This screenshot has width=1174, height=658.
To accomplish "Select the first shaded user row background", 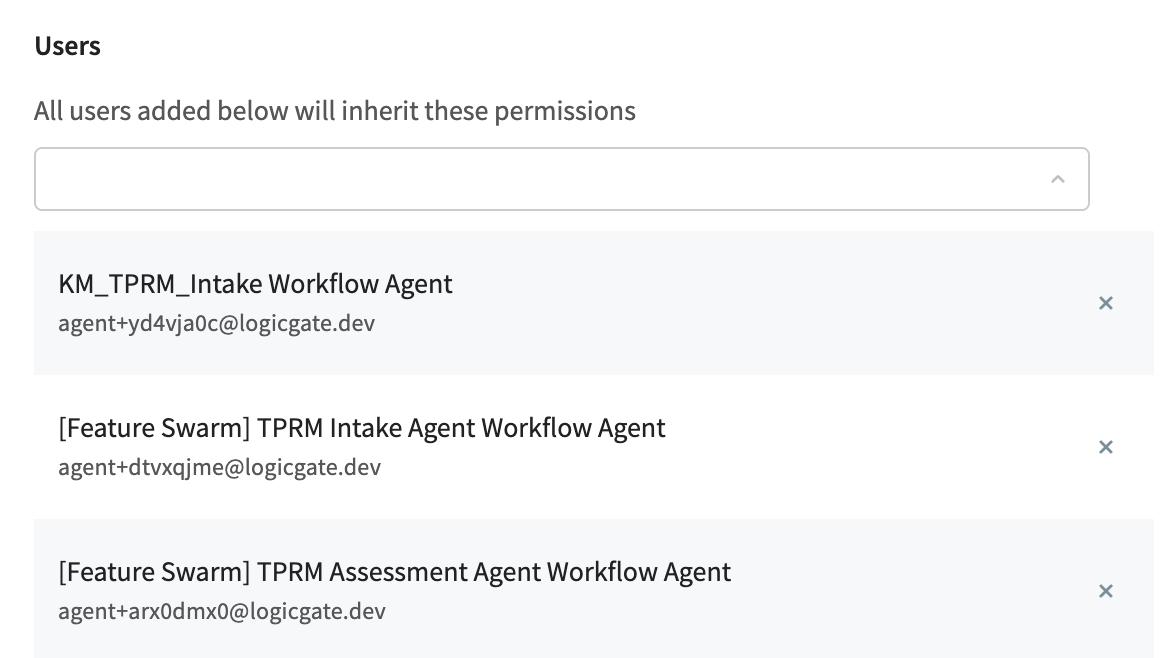I will pyautogui.click(x=594, y=303).
